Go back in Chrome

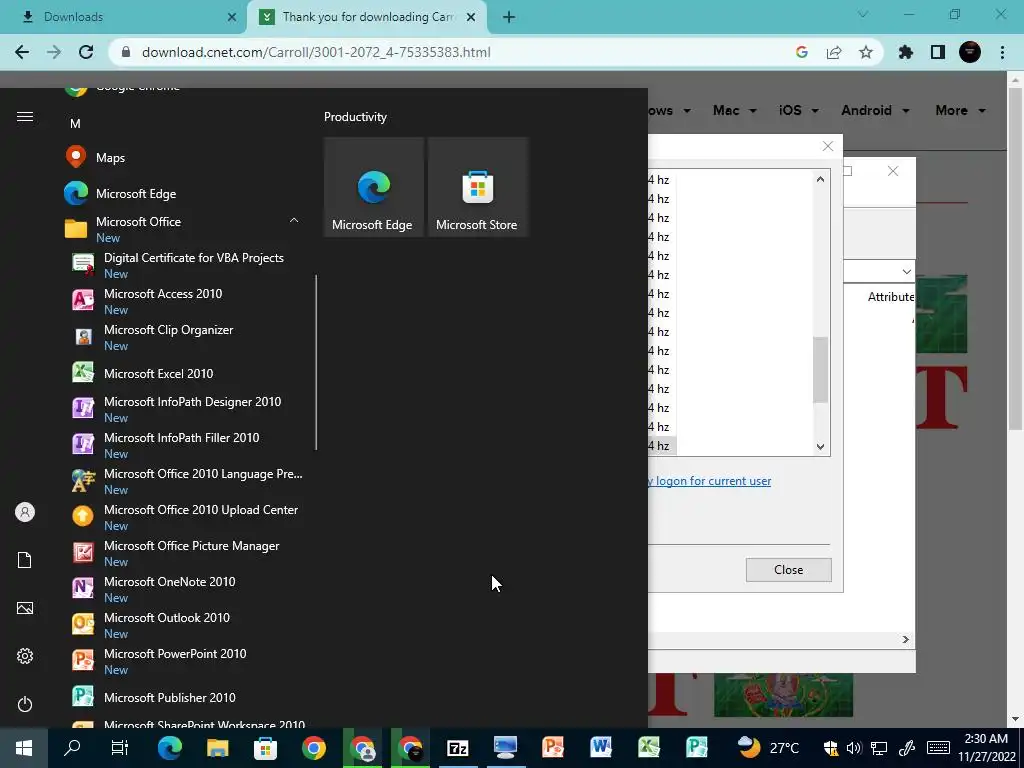point(22,52)
